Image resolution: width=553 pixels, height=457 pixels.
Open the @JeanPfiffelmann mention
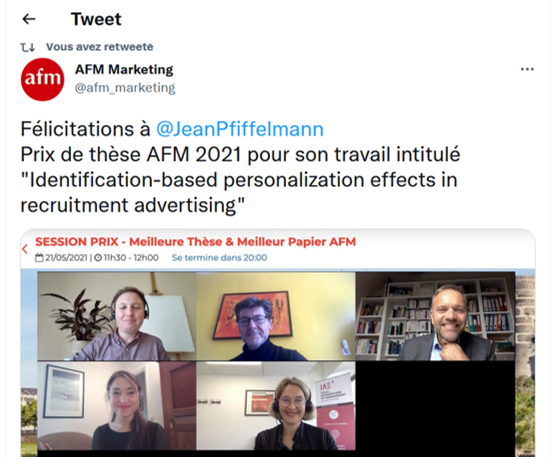tap(240, 129)
